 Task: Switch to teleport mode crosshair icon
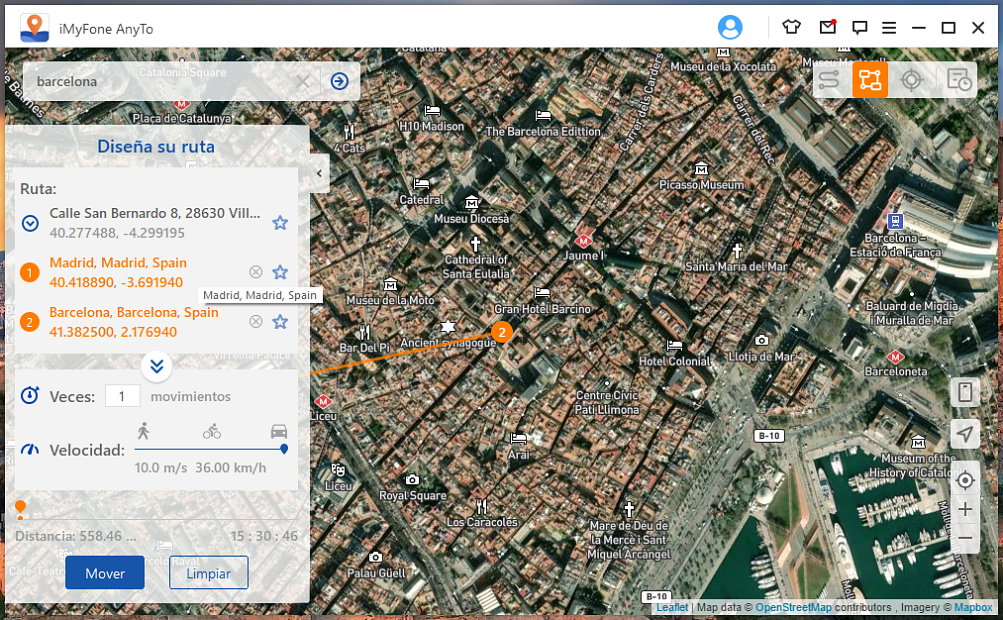[x=912, y=80]
